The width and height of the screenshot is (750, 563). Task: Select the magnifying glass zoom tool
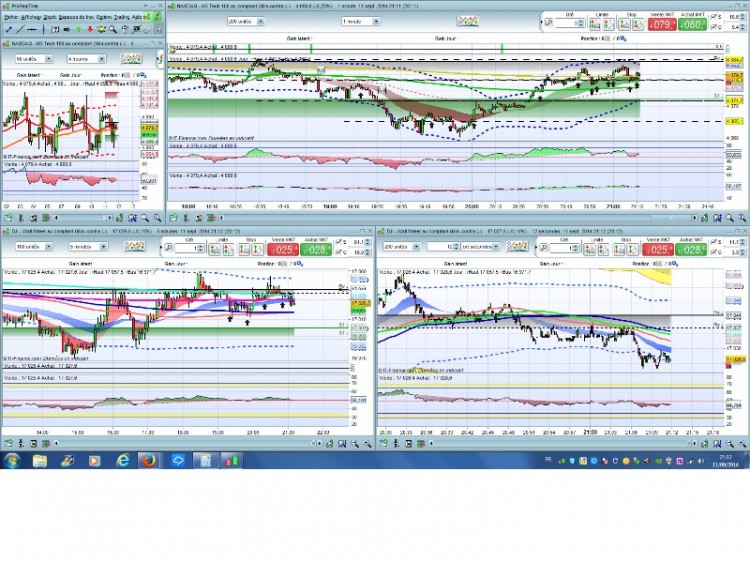click(x=113, y=30)
